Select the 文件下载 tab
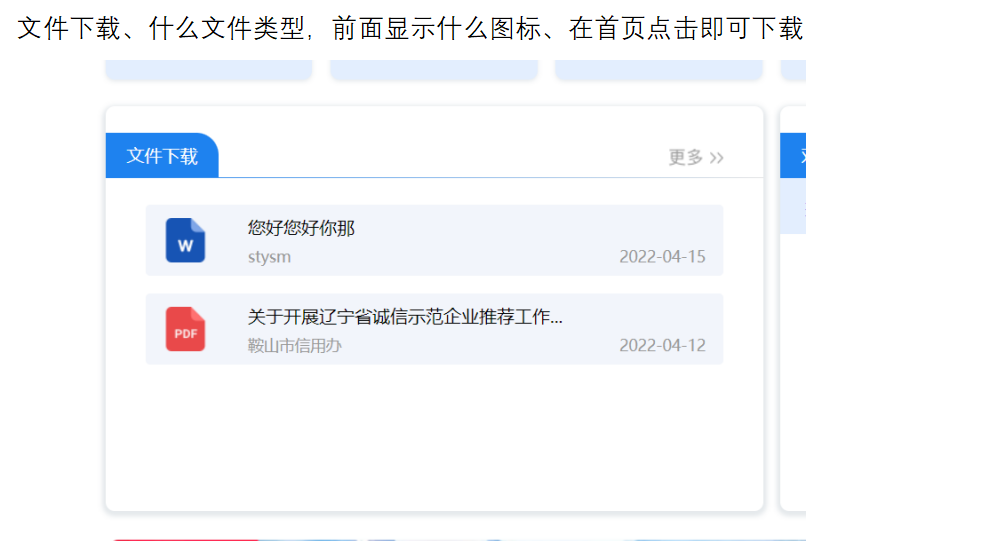The height and width of the screenshot is (541, 986). [x=162, y=155]
